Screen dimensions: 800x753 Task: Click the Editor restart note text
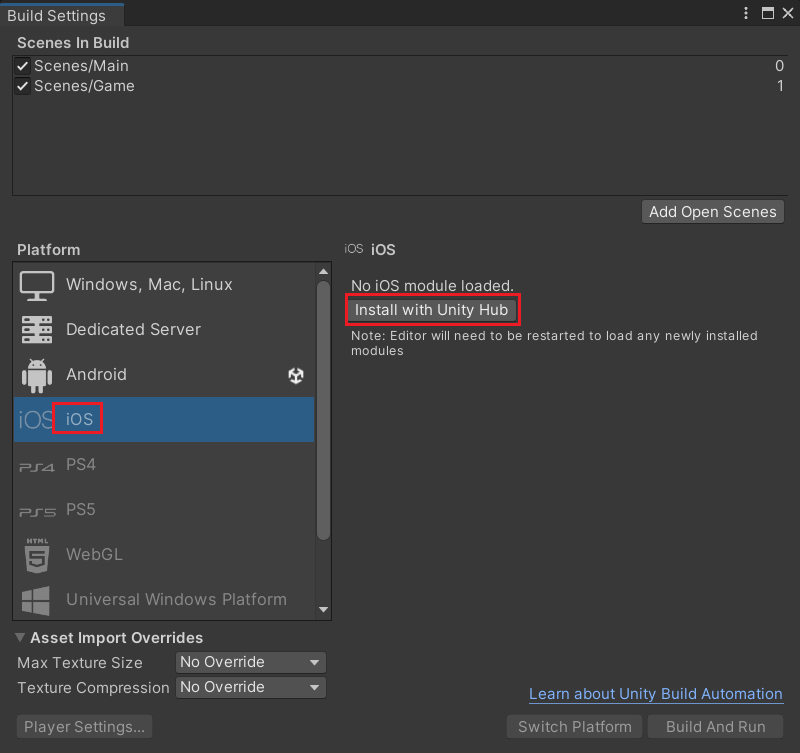[554, 343]
